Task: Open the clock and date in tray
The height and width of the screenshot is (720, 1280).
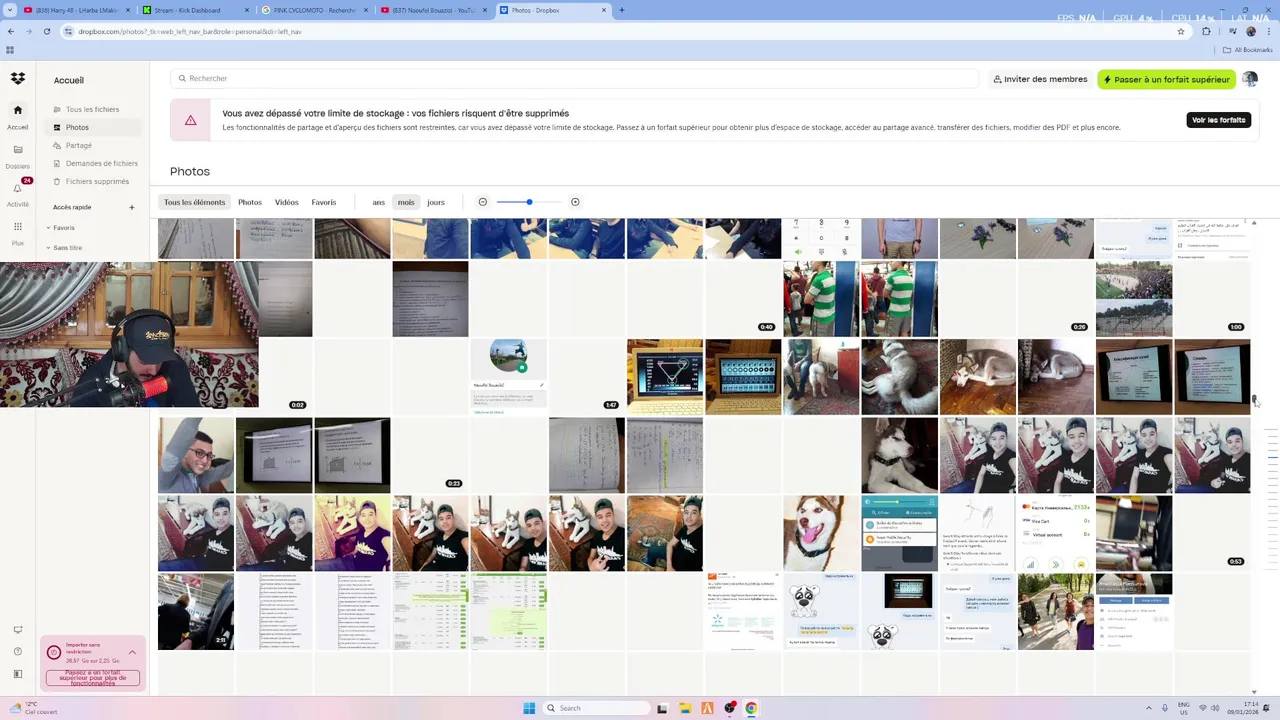Action: click(x=1241, y=708)
